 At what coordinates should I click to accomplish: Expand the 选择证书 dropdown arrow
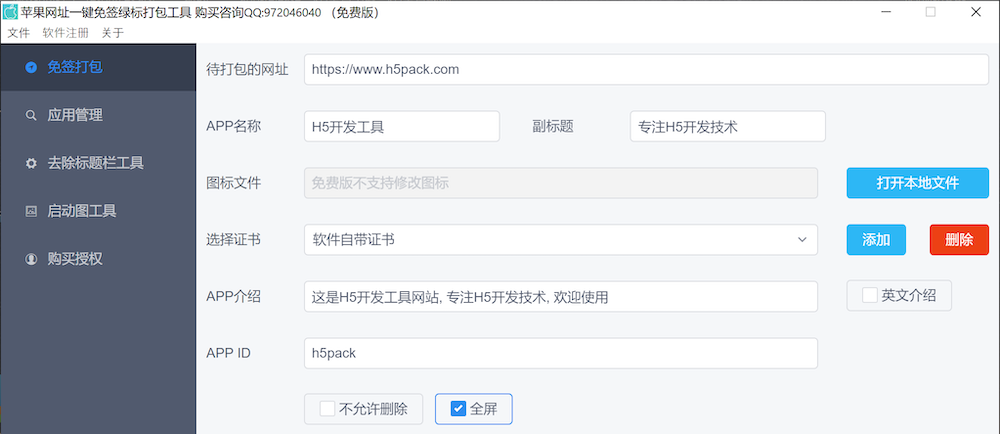(x=802, y=240)
